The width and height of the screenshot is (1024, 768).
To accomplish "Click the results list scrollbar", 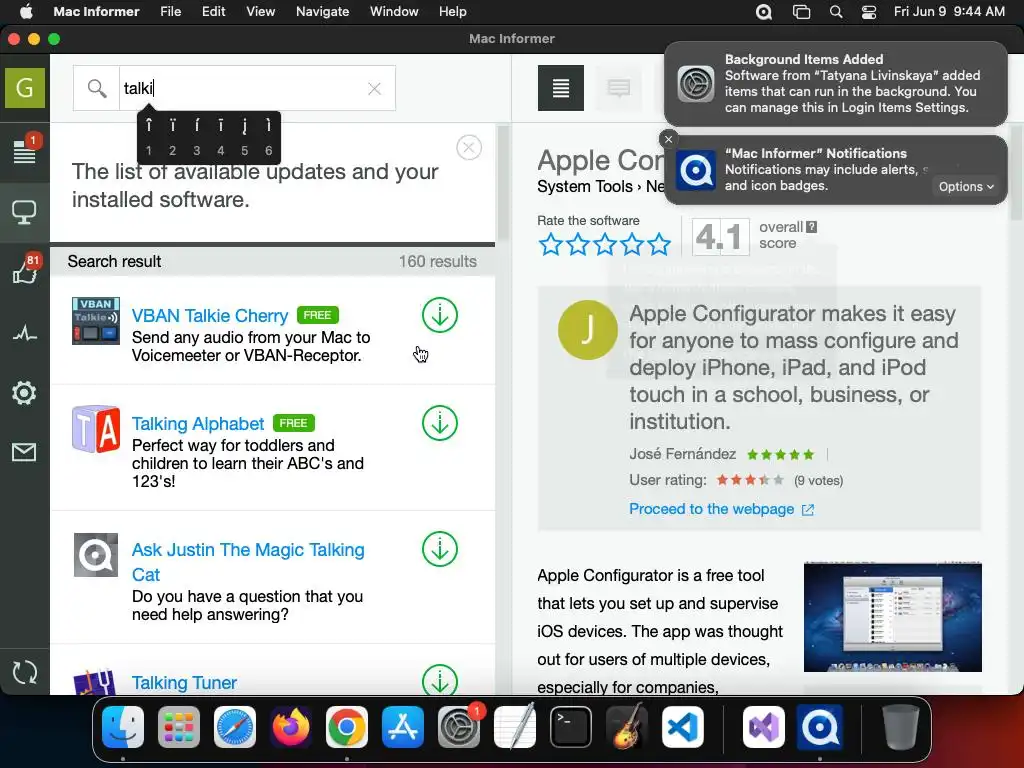I will [x=502, y=184].
